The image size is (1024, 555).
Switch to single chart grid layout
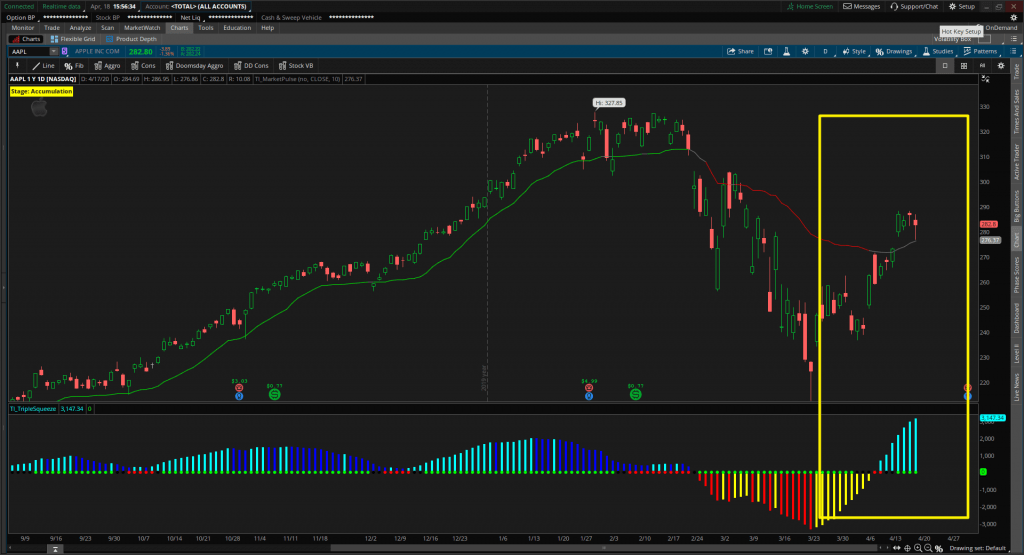pos(945,65)
